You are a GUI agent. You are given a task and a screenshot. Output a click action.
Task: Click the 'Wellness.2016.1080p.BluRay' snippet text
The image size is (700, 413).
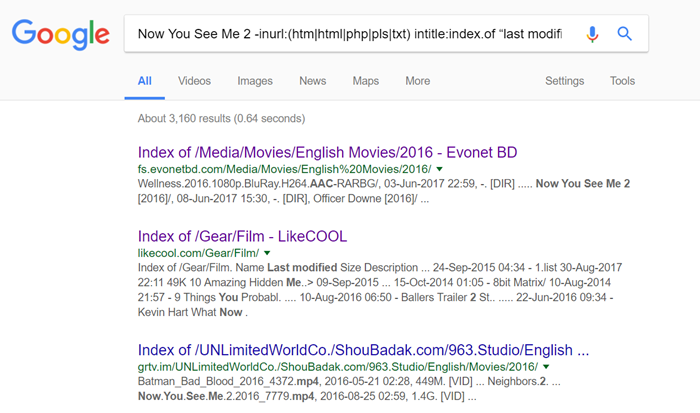click(222, 184)
